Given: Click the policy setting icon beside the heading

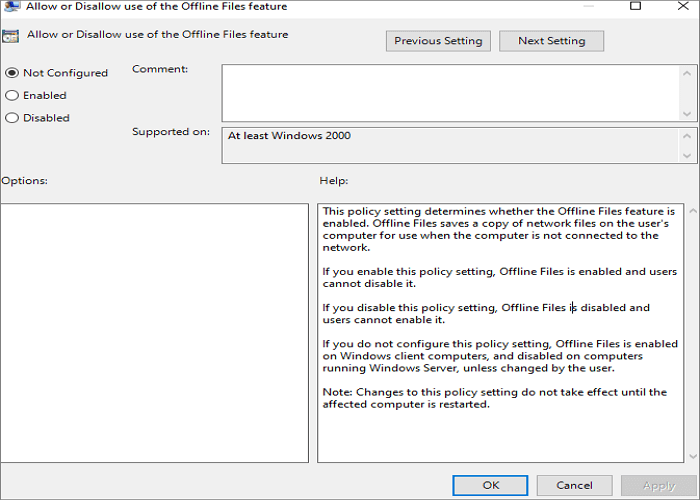Looking at the screenshot, I should point(10,37).
